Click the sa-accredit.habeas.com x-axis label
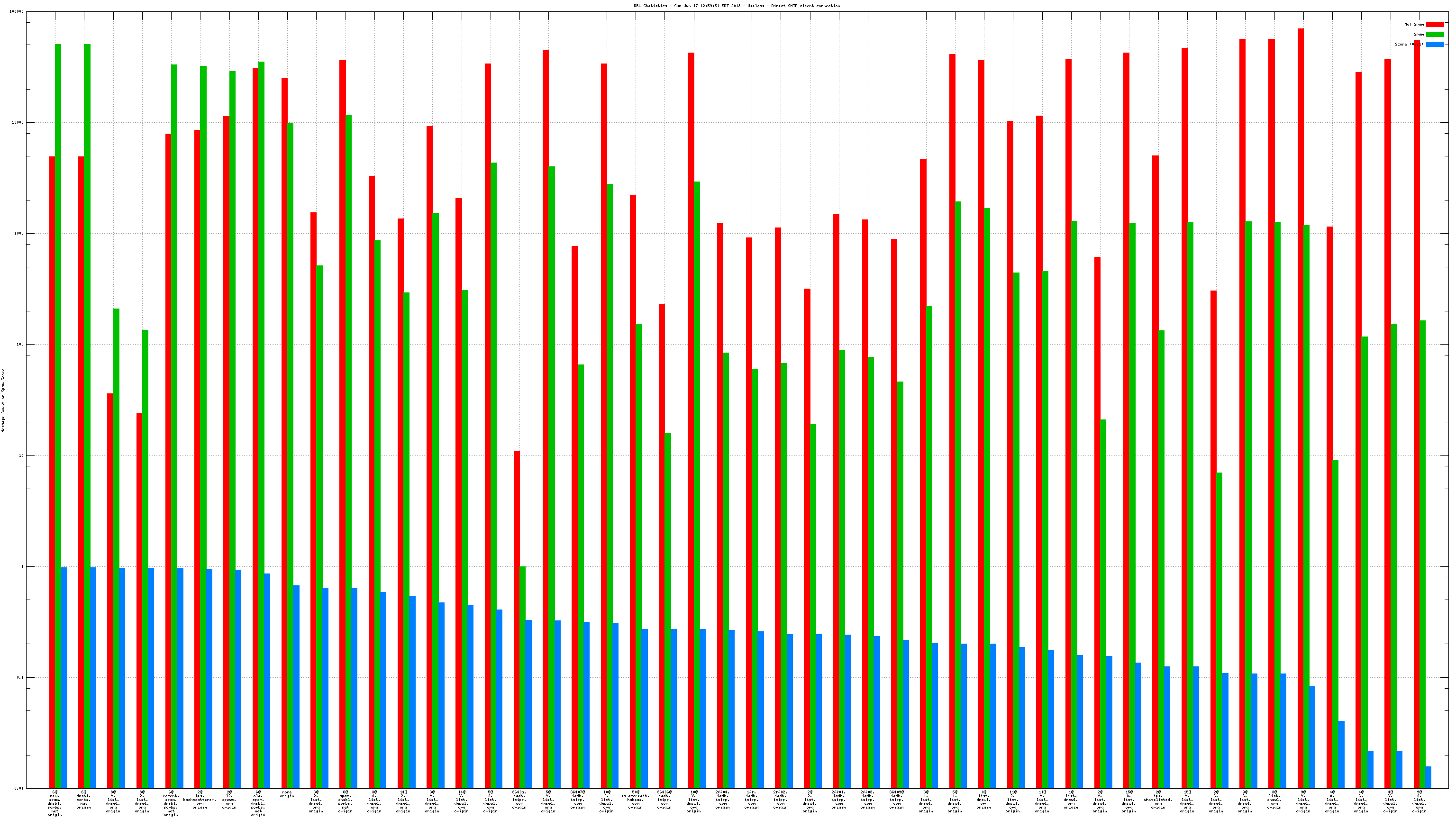The width and height of the screenshot is (1456, 819). point(635,800)
